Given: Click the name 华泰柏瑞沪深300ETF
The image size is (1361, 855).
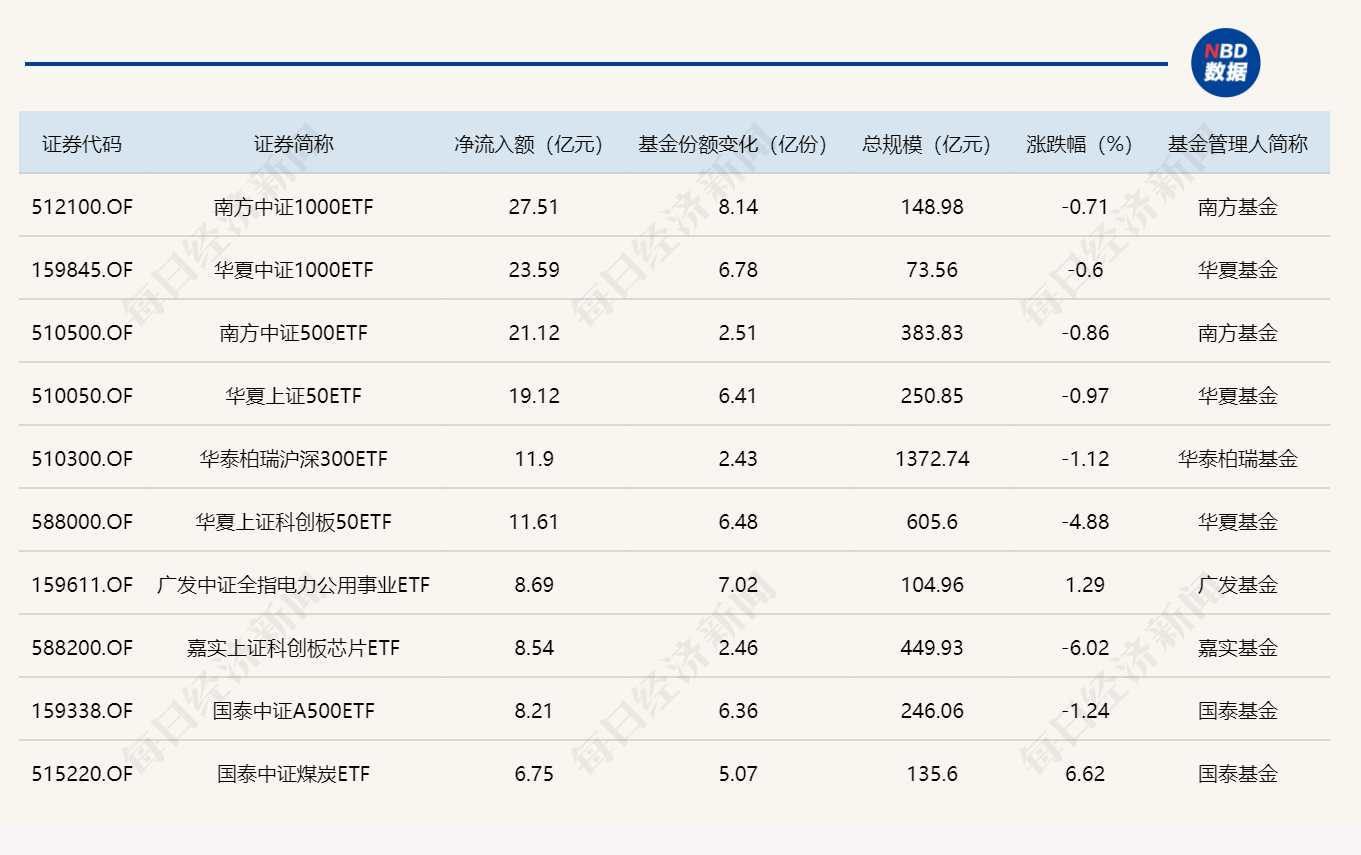Looking at the screenshot, I should click(x=293, y=459).
